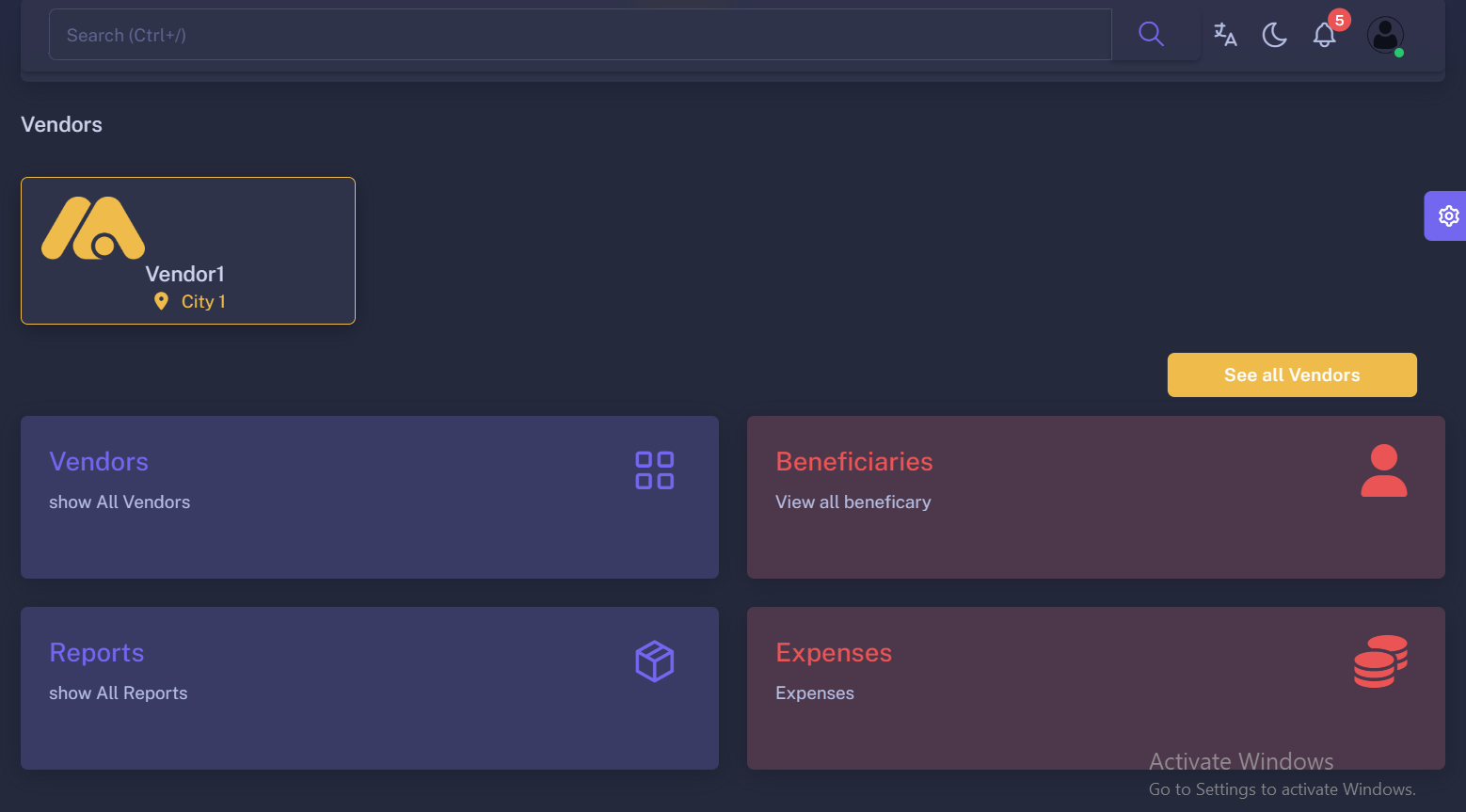This screenshot has height=812, width=1466.
Task: Select the Vendor1 name text
Action: pyautogui.click(x=185, y=274)
